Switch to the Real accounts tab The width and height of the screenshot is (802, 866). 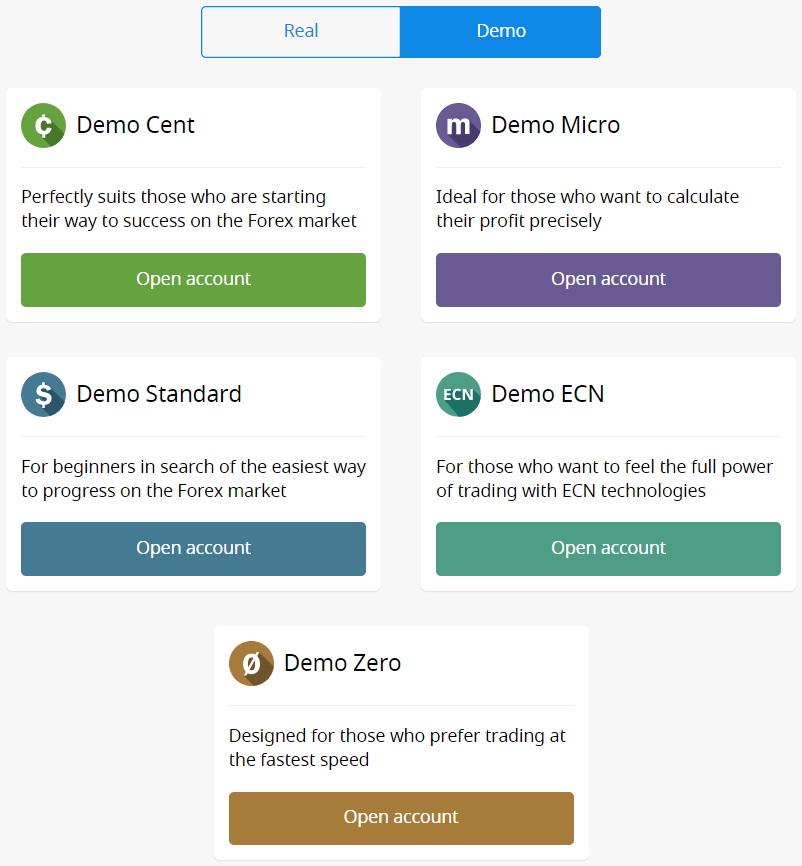coord(301,32)
